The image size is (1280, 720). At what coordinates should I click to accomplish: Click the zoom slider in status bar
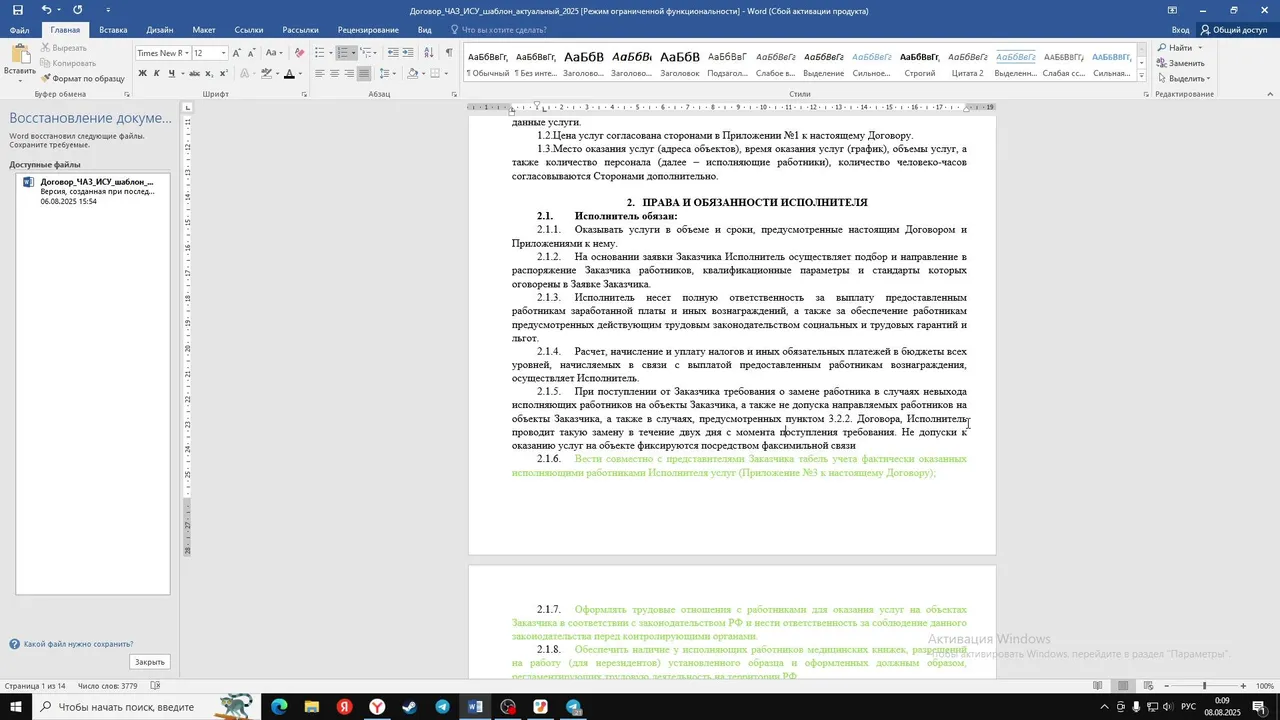[x=1204, y=686]
